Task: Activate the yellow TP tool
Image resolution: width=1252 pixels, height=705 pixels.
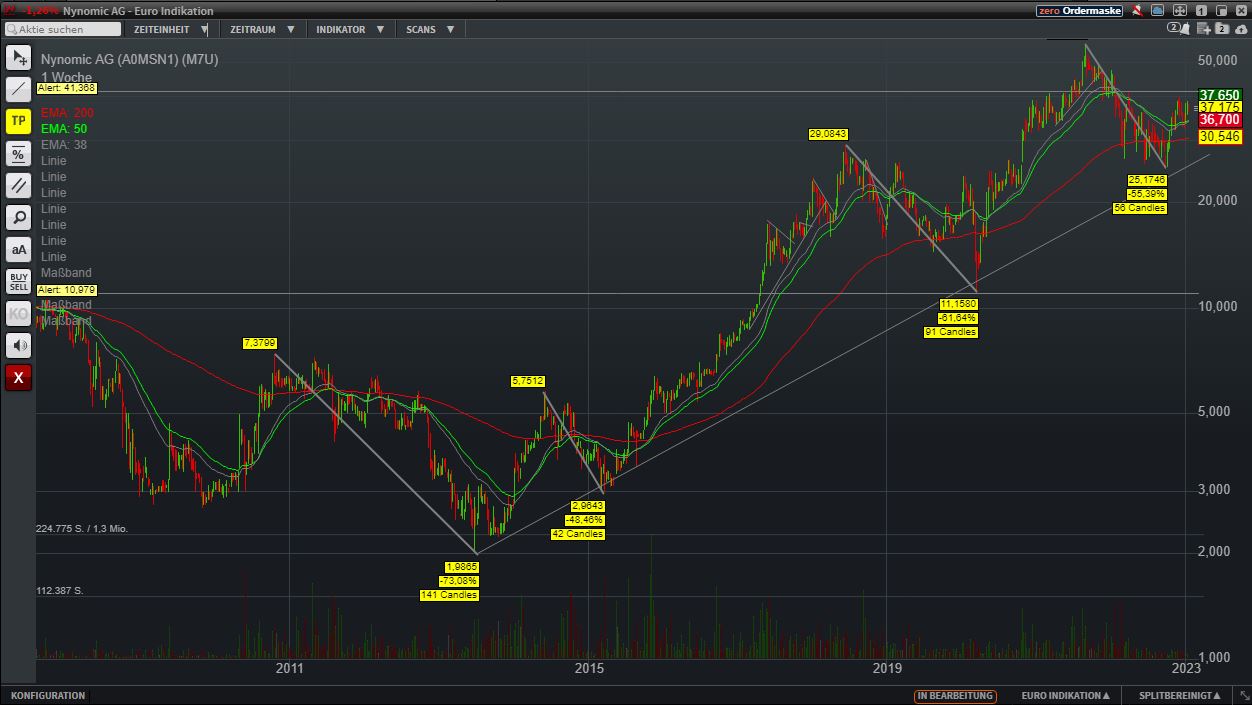Action: pos(19,121)
